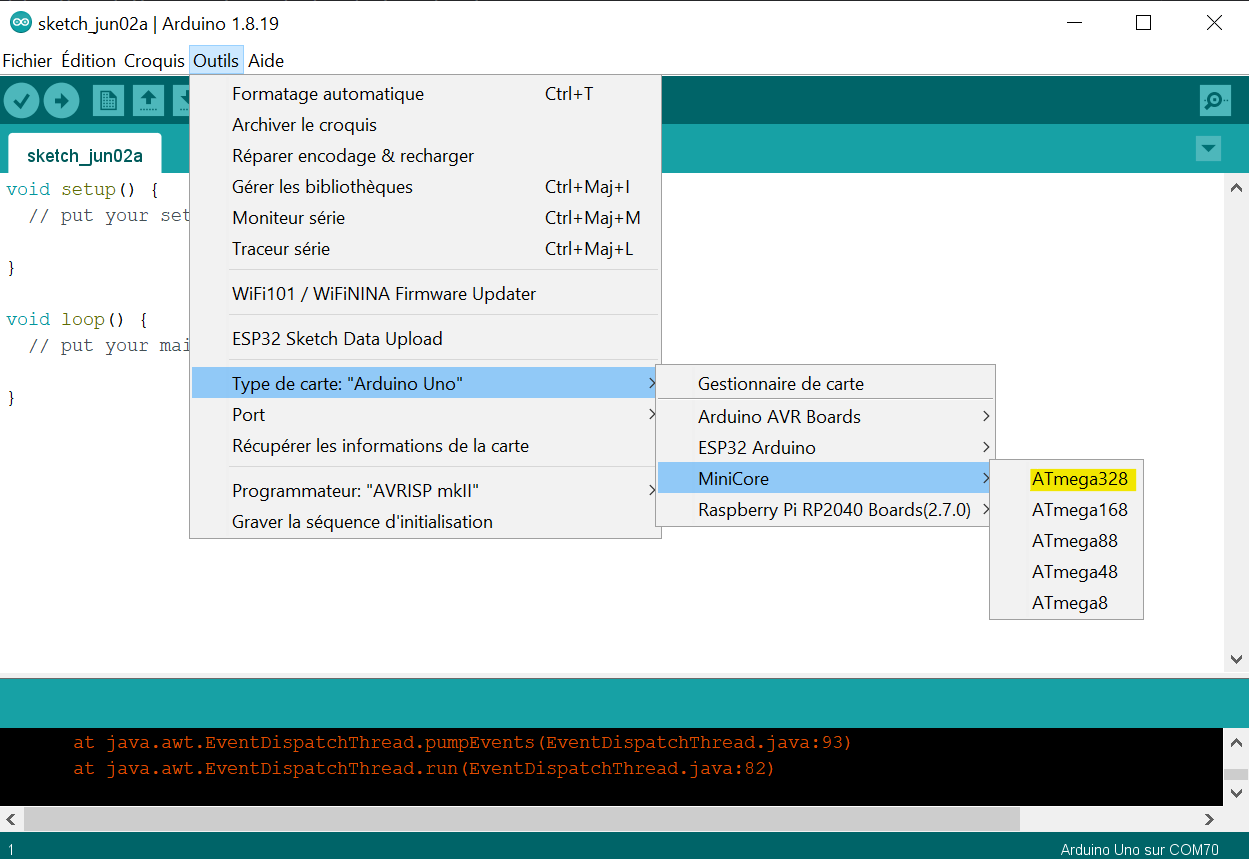Select Réparer encodage & recharger
Image resolution: width=1249 pixels, height=859 pixels.
click(x=425, y=156)
